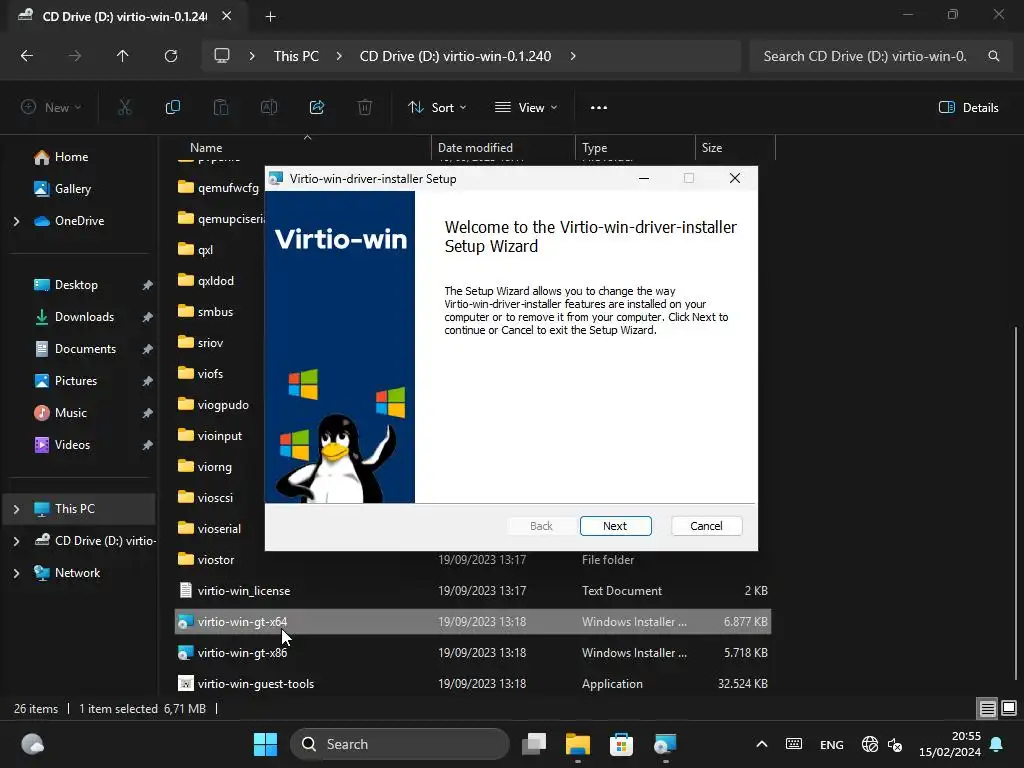Show hidden system tray icons
The width and height of the screenshot is (1024, 768).
[x=761, y=744]
